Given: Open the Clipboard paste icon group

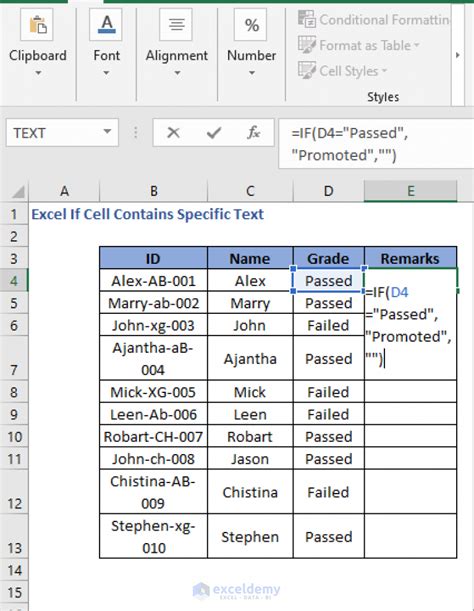Looking at the screenshot, I should tap(37, 25).
